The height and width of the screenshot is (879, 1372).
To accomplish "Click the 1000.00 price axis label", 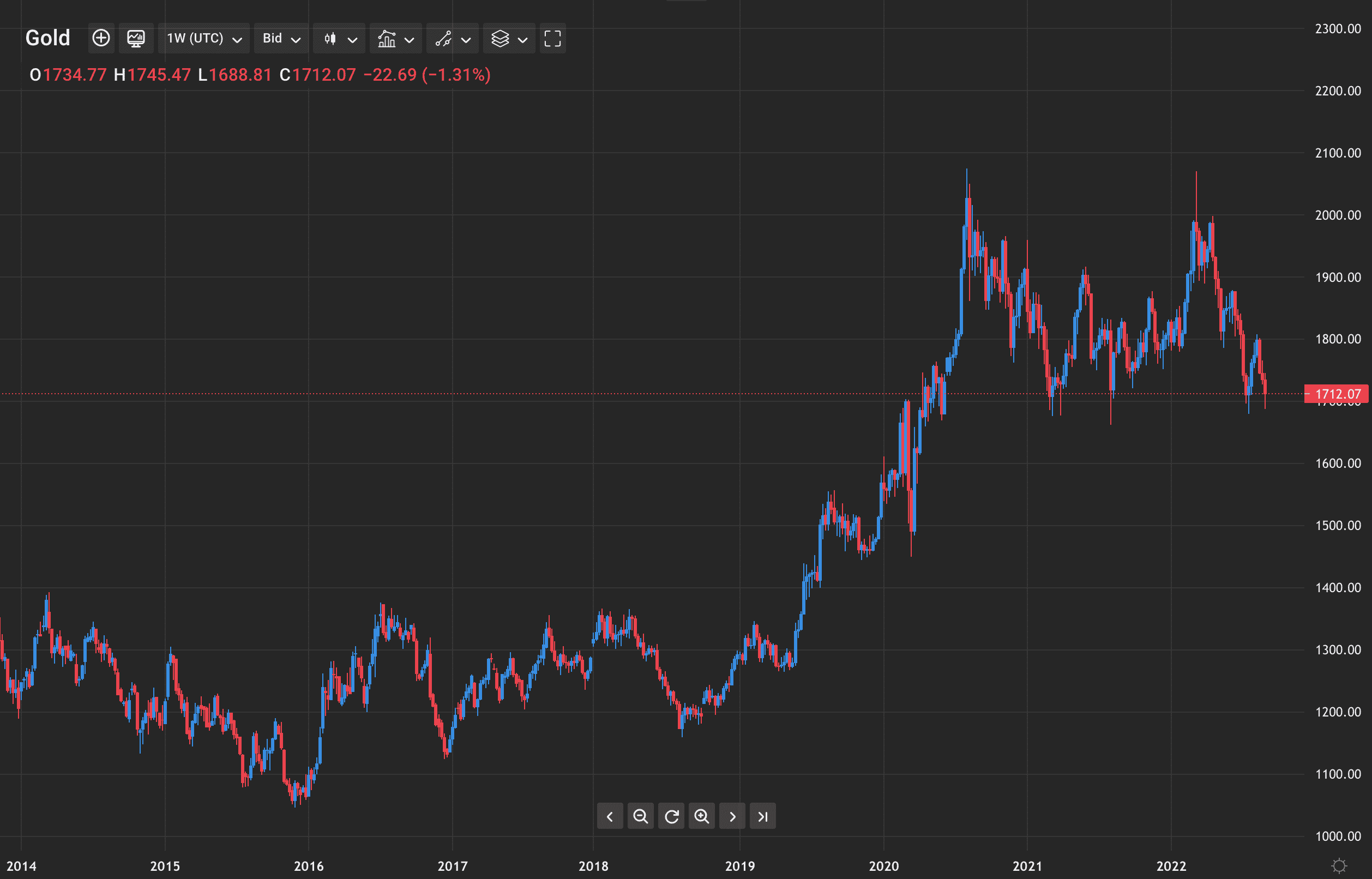I will pos(1338,836).
